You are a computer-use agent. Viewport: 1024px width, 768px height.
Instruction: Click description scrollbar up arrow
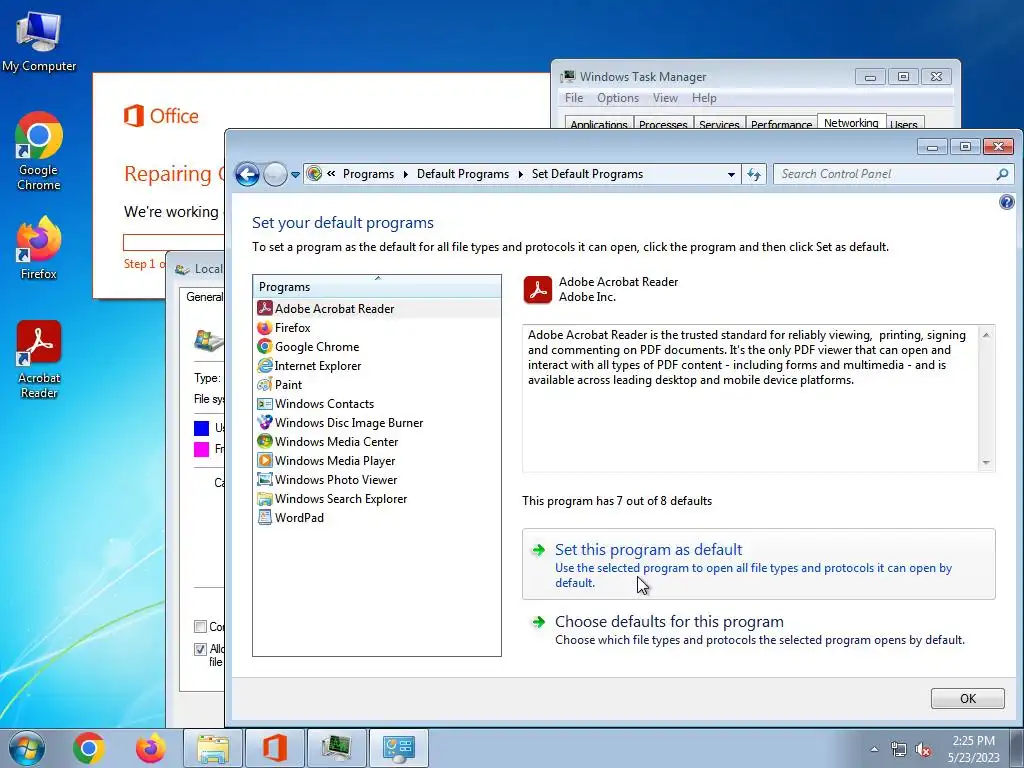pyautogui.click(x=986, y=335)
